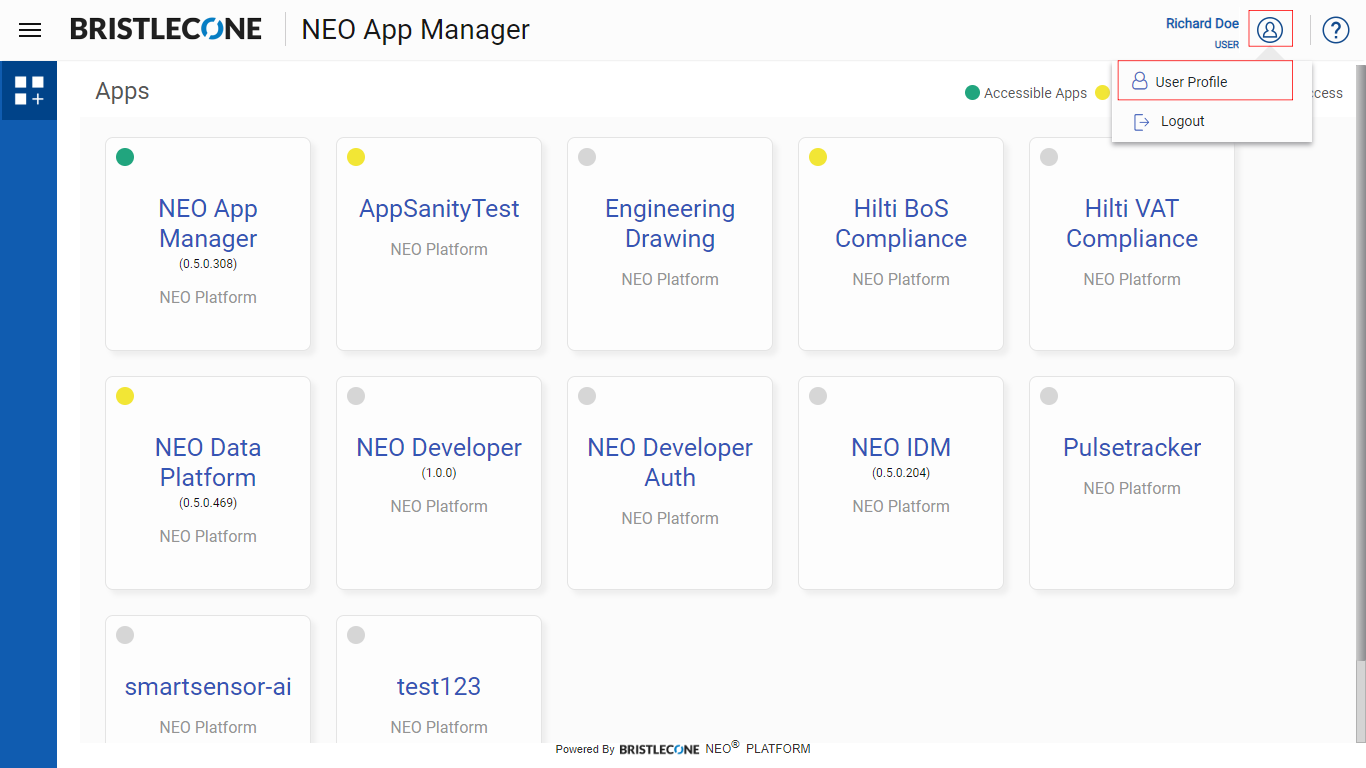
Task: Click the add apps grid icon in sidebar
Action: point(29,90)
